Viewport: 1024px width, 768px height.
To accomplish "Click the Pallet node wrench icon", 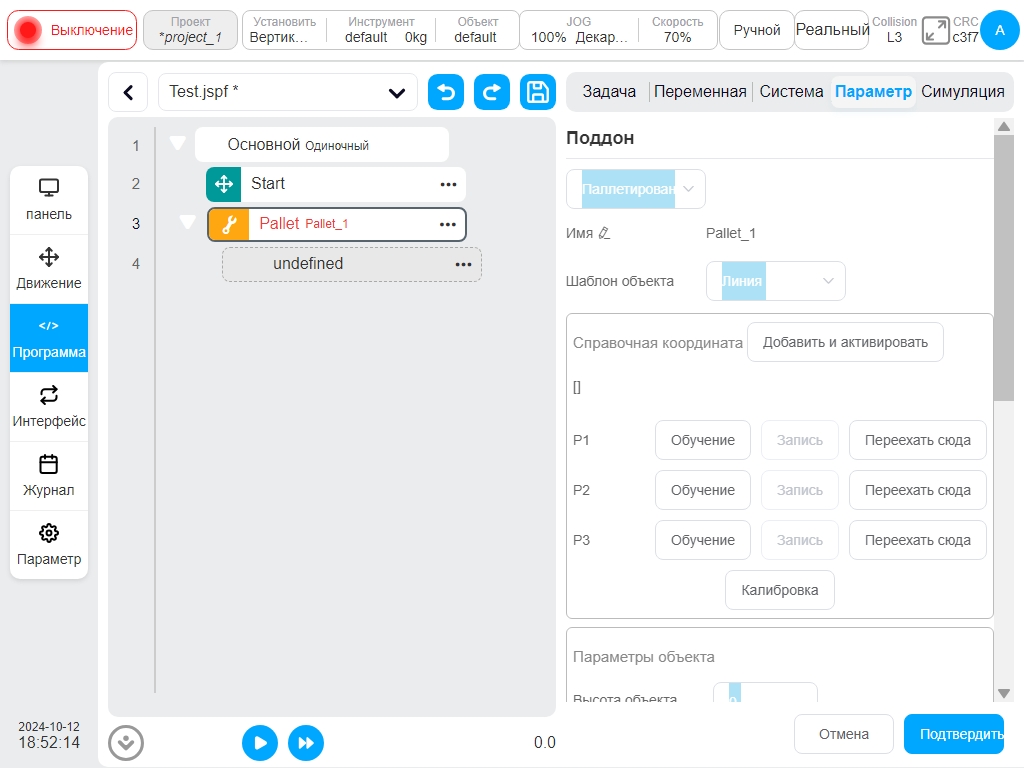I will 229,225.
